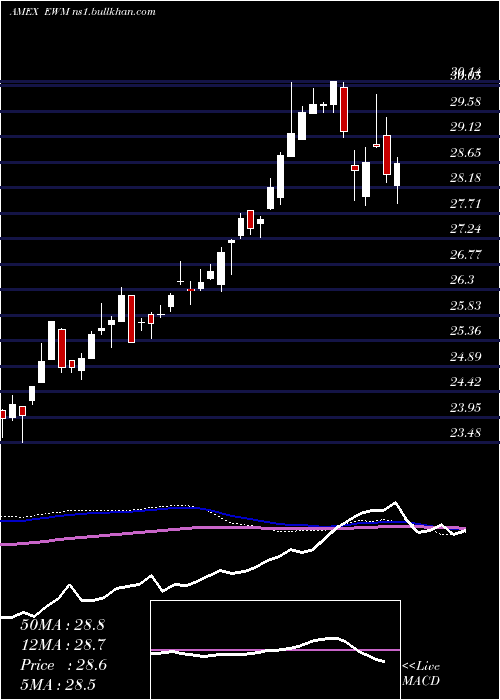
Task: Select the 26.77 price axis label
Action: click(465, 255)
